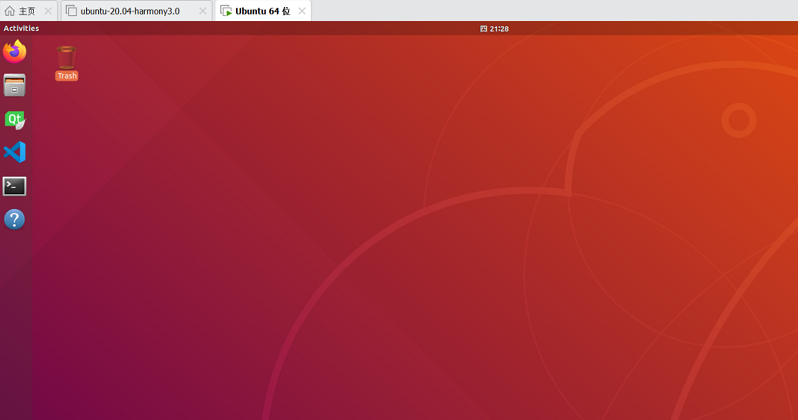Click the Activities button
Viewport: 798px width, 420px height.
point(21,29)
